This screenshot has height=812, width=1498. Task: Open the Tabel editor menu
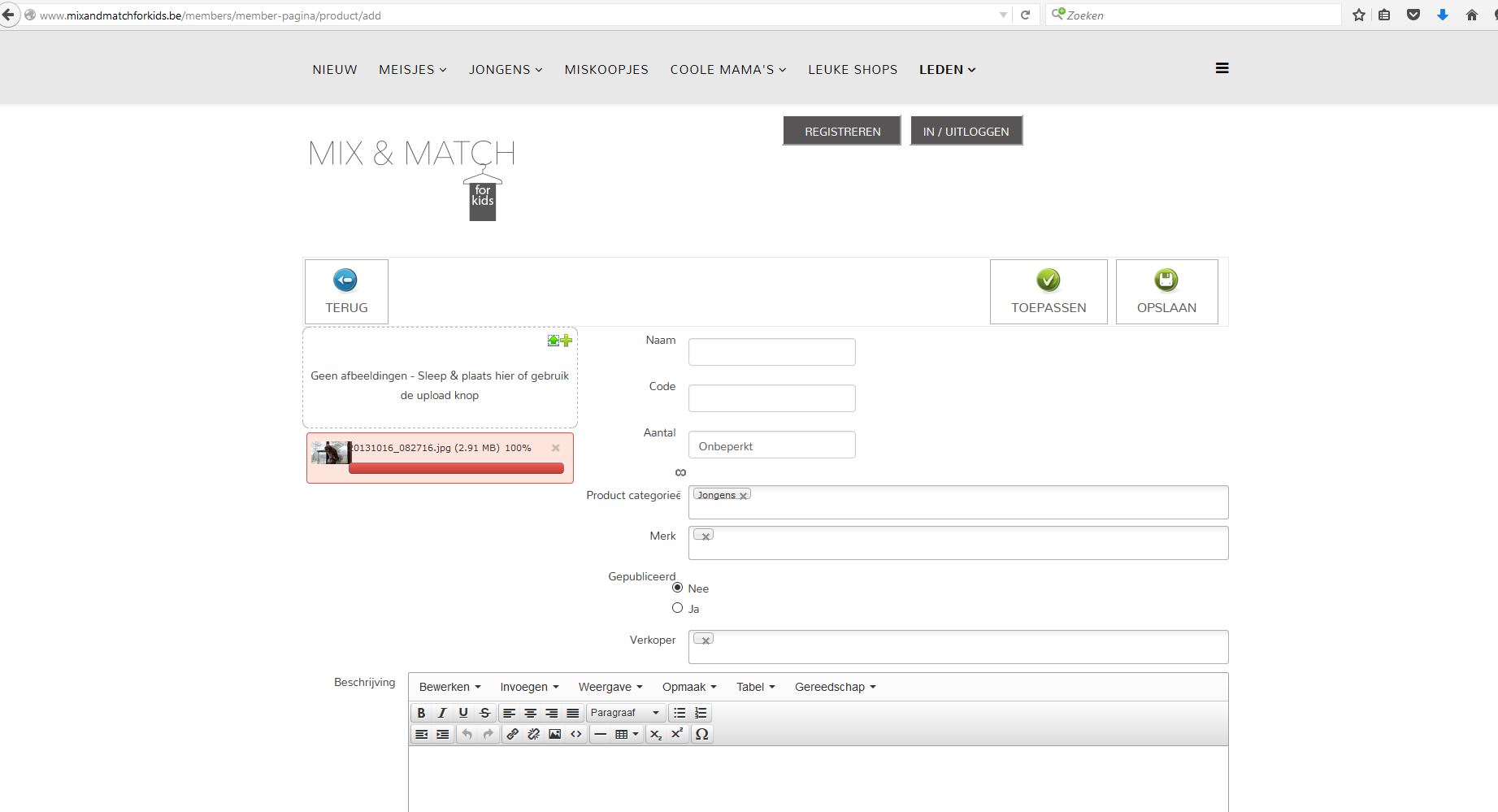coord(756,687)
